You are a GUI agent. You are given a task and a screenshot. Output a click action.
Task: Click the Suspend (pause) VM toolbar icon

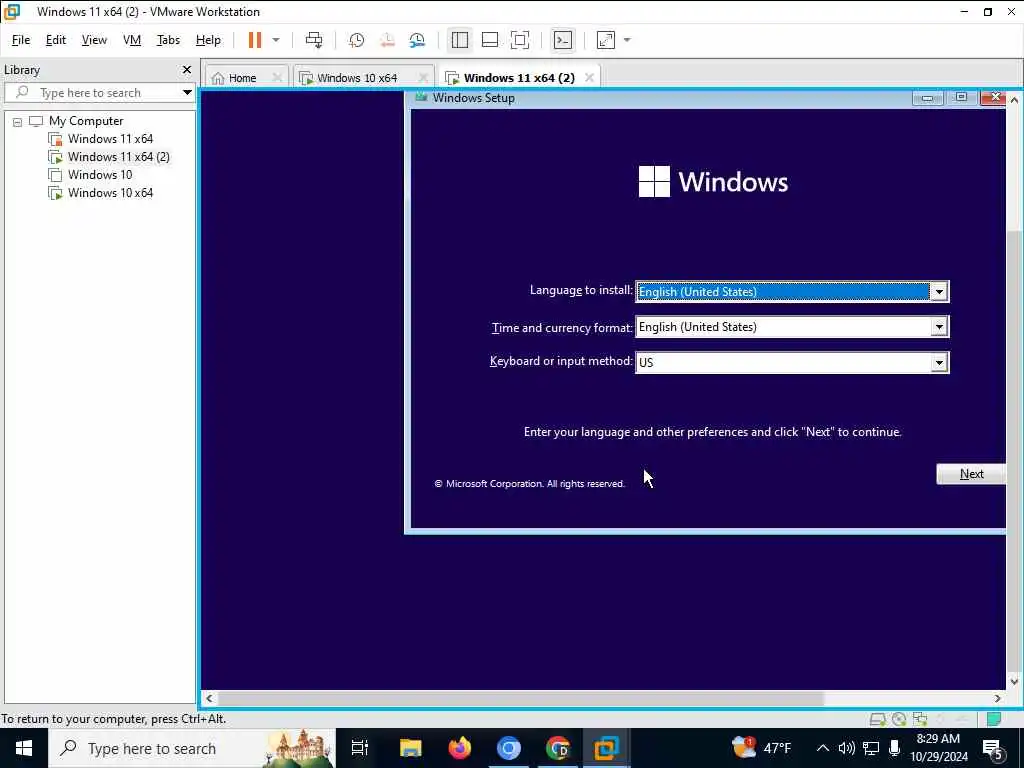tap(255, 40)
